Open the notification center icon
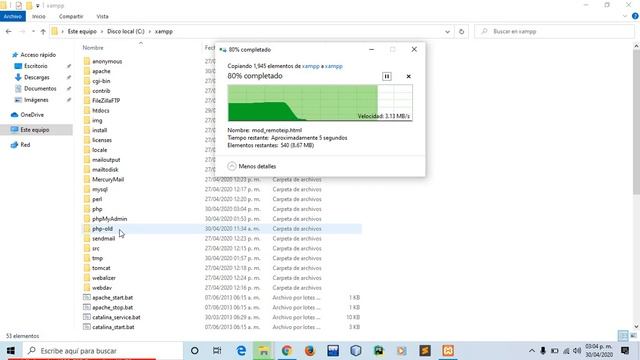The height and width of the screenshot is (360, 640). tap(624, 351)
